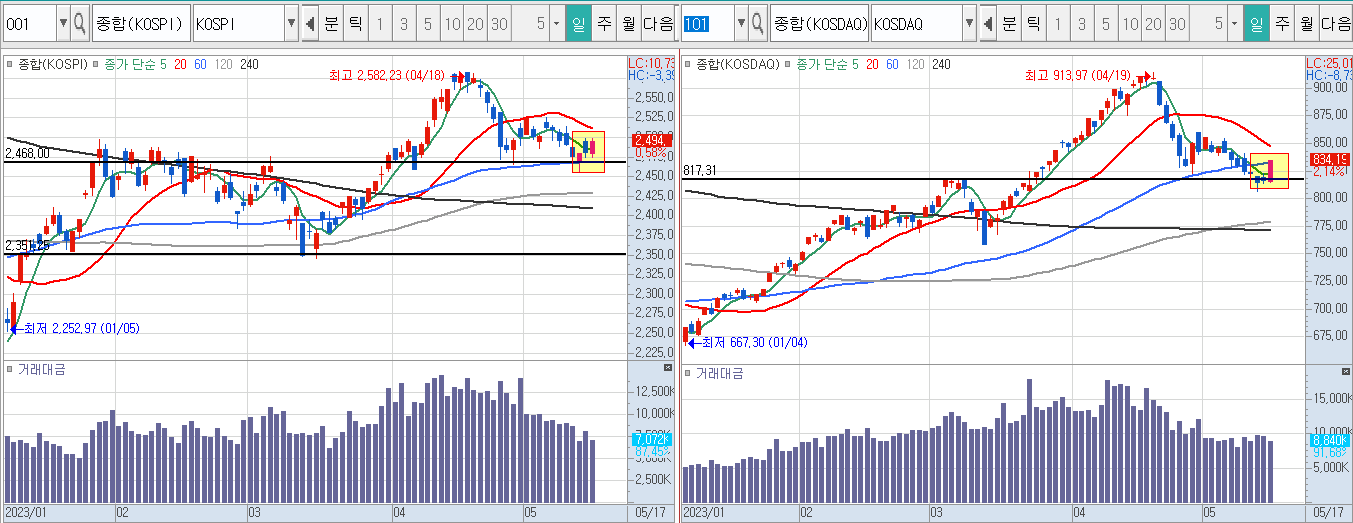Select red 20 moving average label on KOSDAQ
The image size is (1353, 523).
[x=874, y=64]
